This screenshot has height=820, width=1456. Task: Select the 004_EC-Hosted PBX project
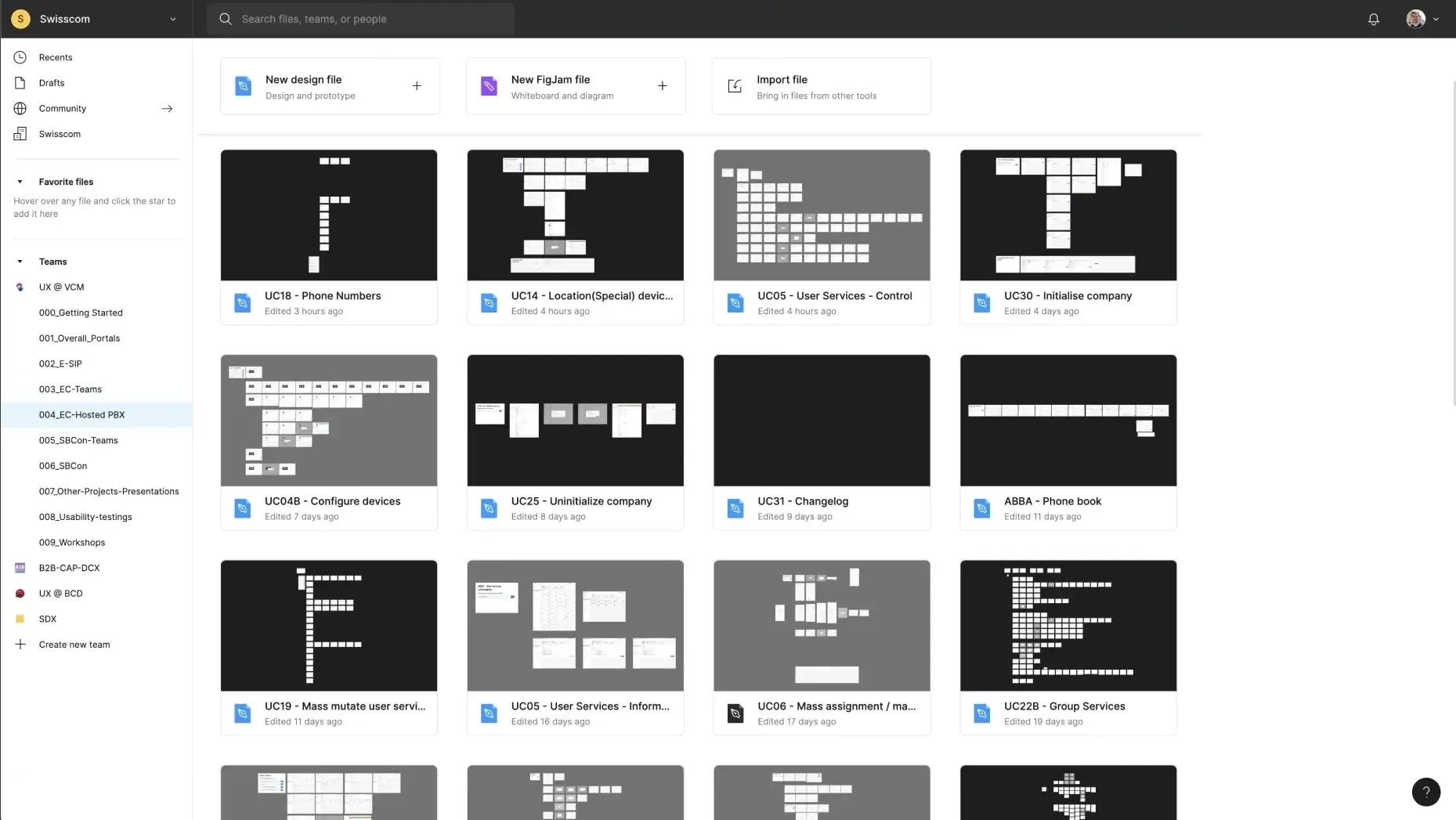82,414
